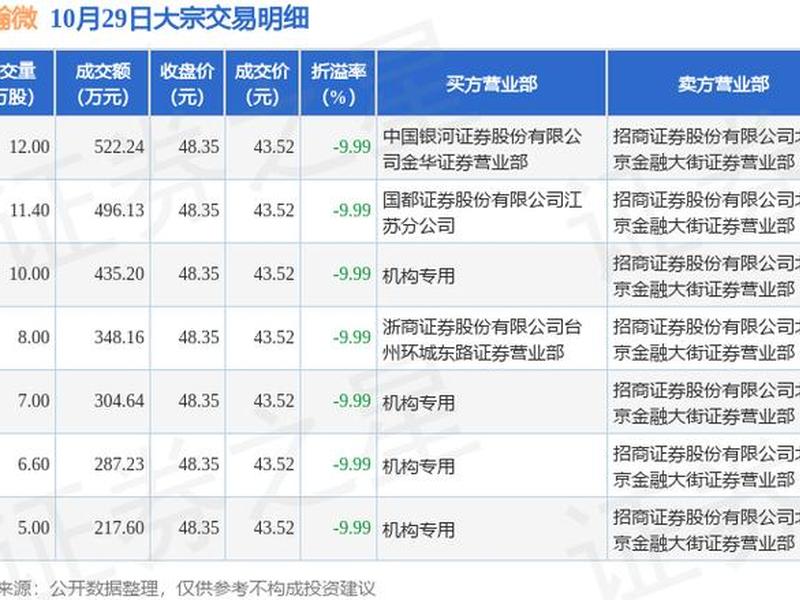The image size is (800, 600).
Task: Click the 48.35 closing price in the 522.24 row
Action: pyautogui.click(x=199, y=147)
